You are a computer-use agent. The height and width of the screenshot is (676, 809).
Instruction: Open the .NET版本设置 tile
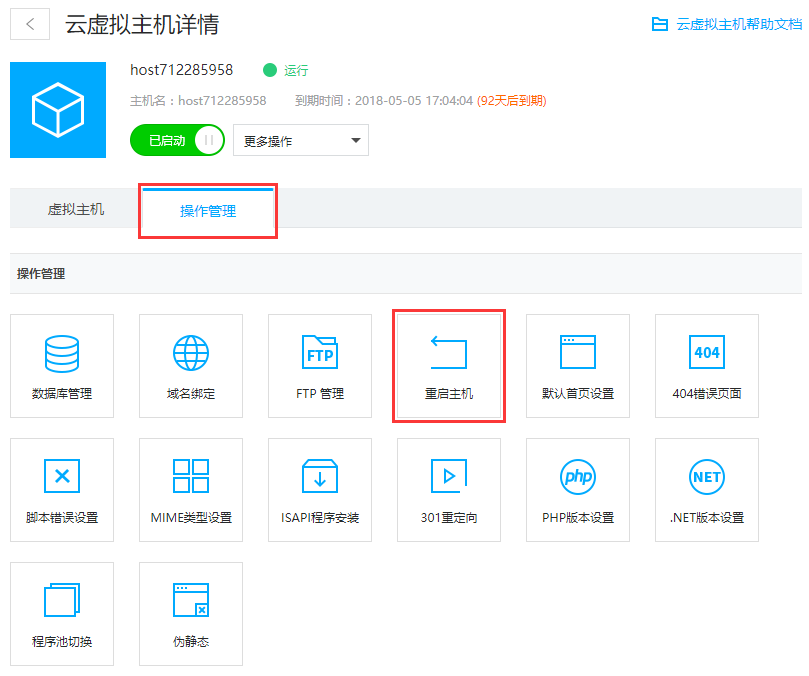[x=707, y=490]
